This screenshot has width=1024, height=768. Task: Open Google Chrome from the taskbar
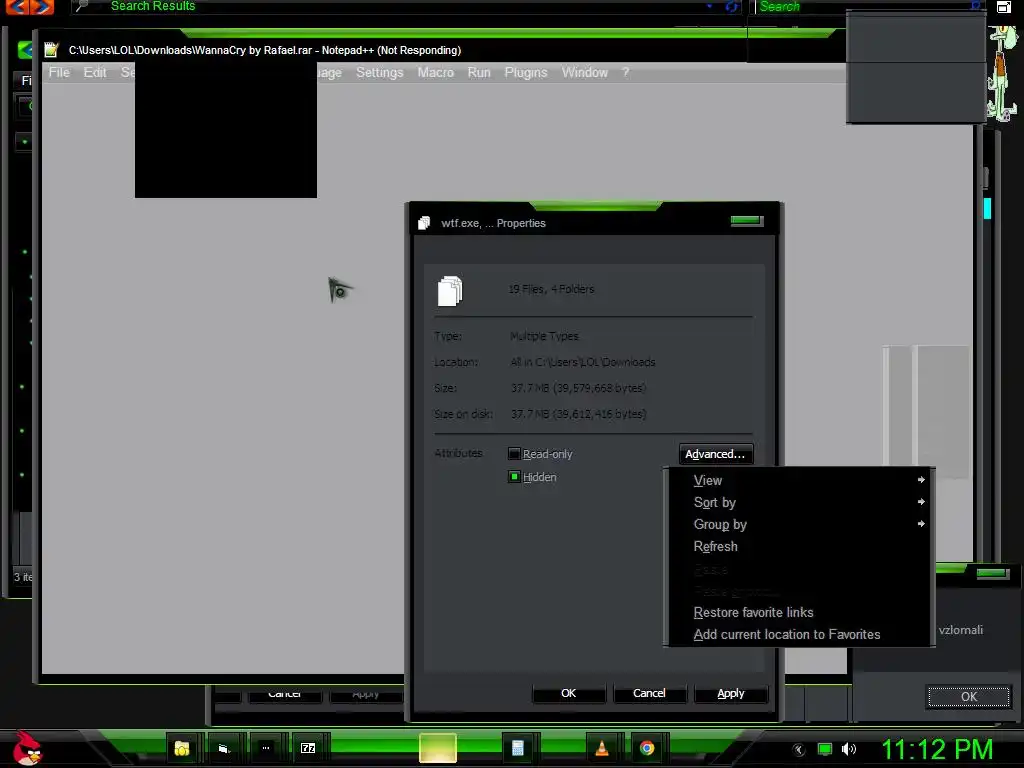pyautogui.click(x=647, y=748)
